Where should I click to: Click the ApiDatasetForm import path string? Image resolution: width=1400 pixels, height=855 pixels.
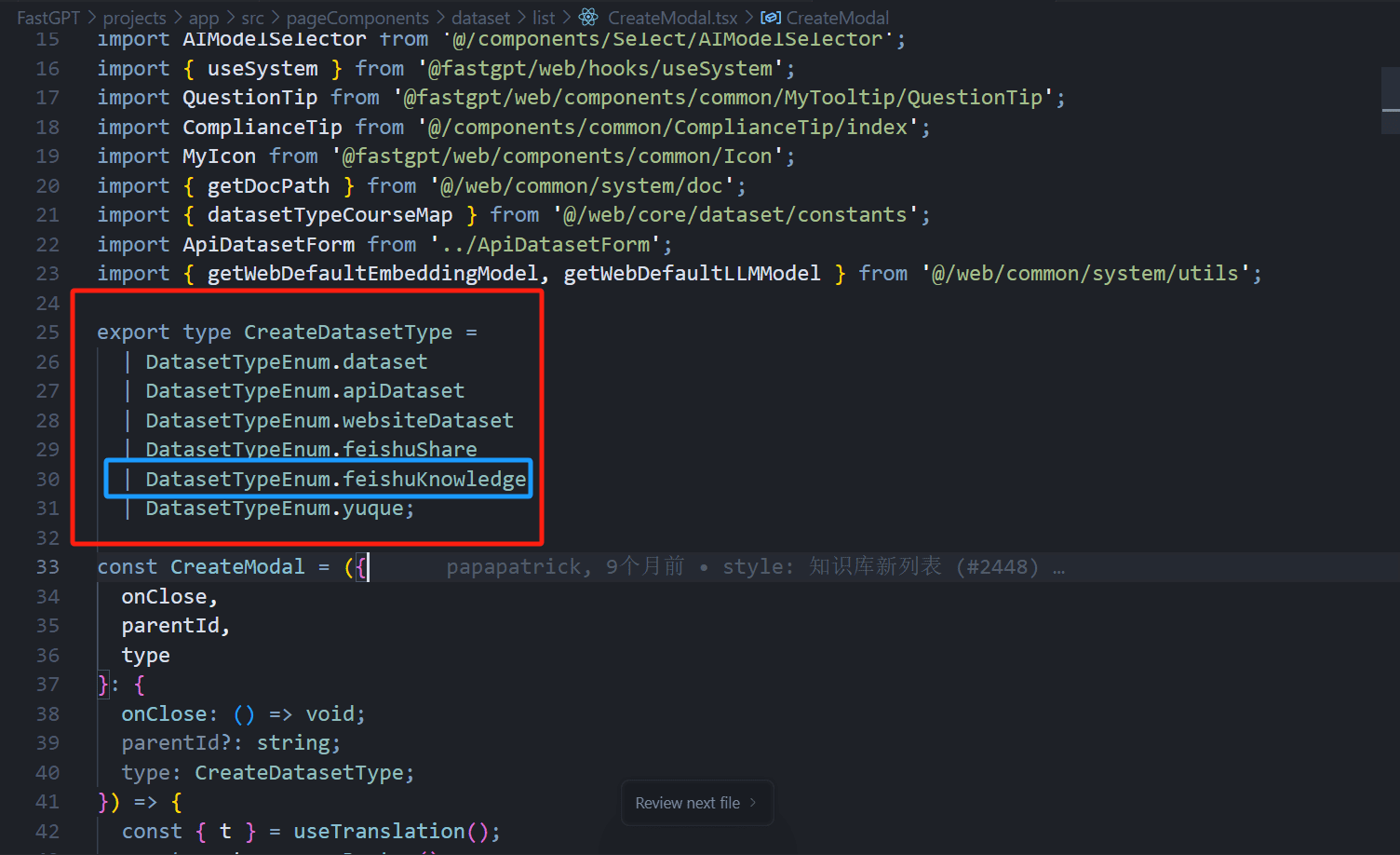[550, 244]
